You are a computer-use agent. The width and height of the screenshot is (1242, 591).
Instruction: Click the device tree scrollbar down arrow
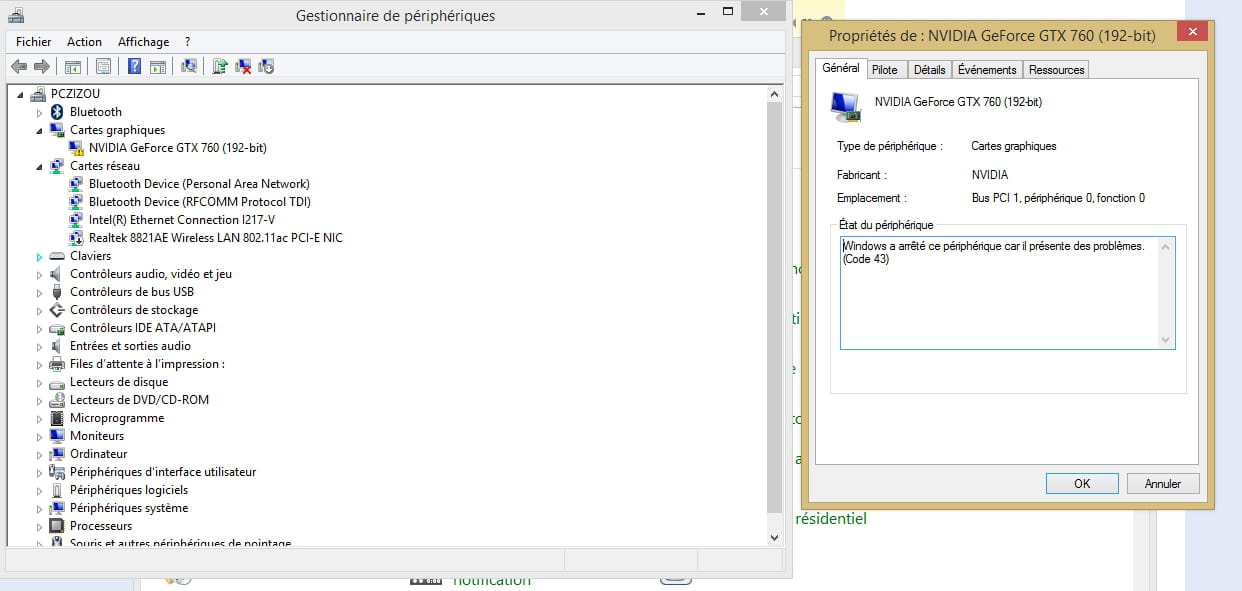pos(774,537)
